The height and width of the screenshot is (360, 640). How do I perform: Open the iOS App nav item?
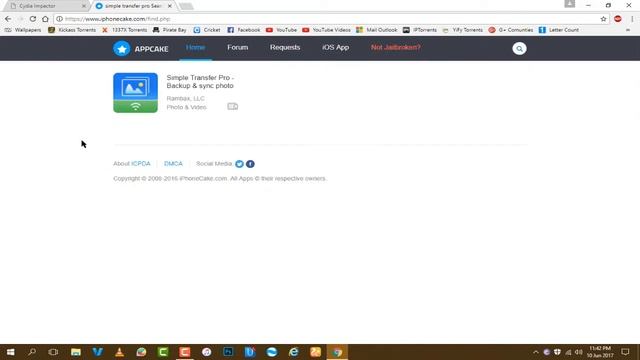click(336, 47)
